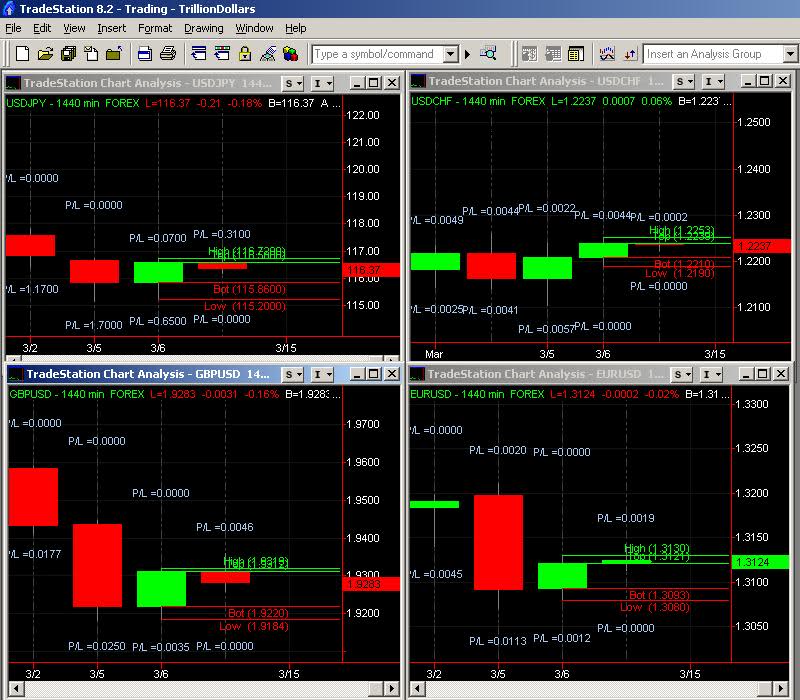This screenshot has height=700, width=800.
Task: Click the first window-arrangement icon after Print
Action: point(198,54)
